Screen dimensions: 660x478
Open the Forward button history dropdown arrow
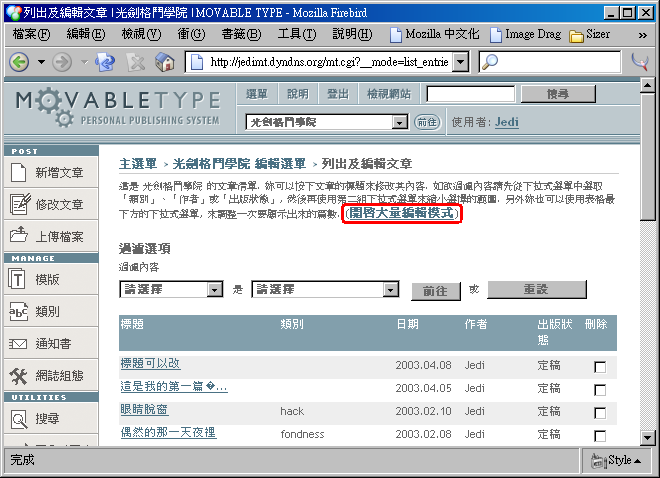pyautogui.click(x=84, y=62)
